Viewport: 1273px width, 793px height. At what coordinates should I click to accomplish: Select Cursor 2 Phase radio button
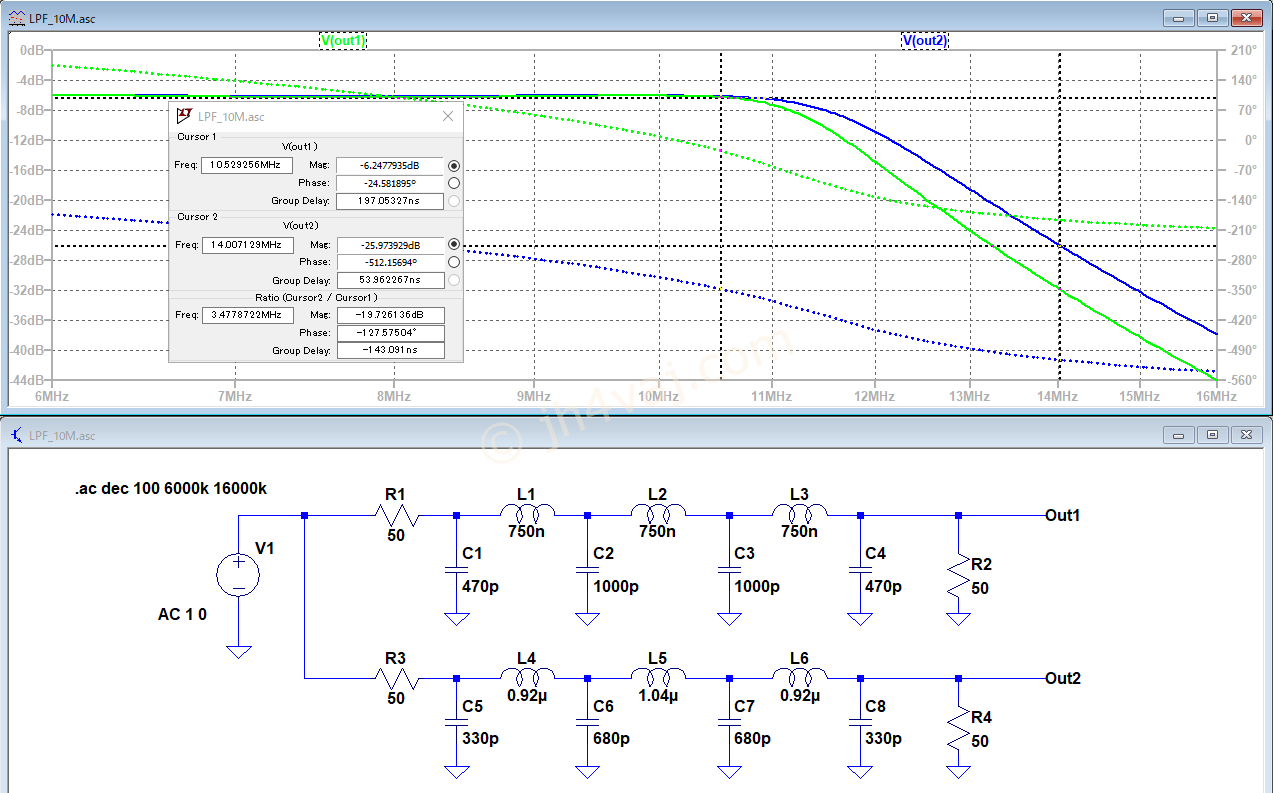pyautogui.click(x=454, y=262)
